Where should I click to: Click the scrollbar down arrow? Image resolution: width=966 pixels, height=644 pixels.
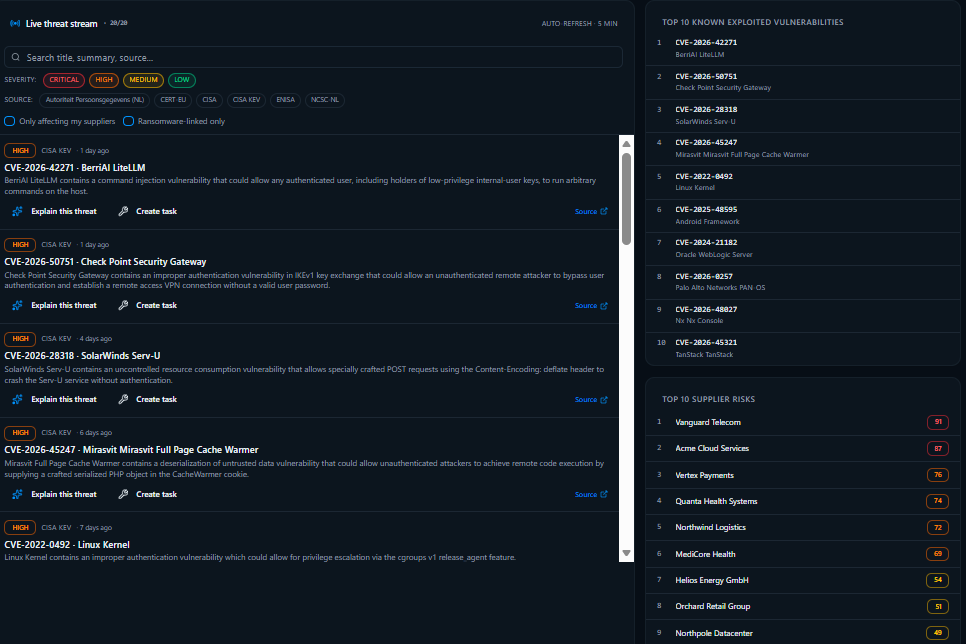point(627,553)
